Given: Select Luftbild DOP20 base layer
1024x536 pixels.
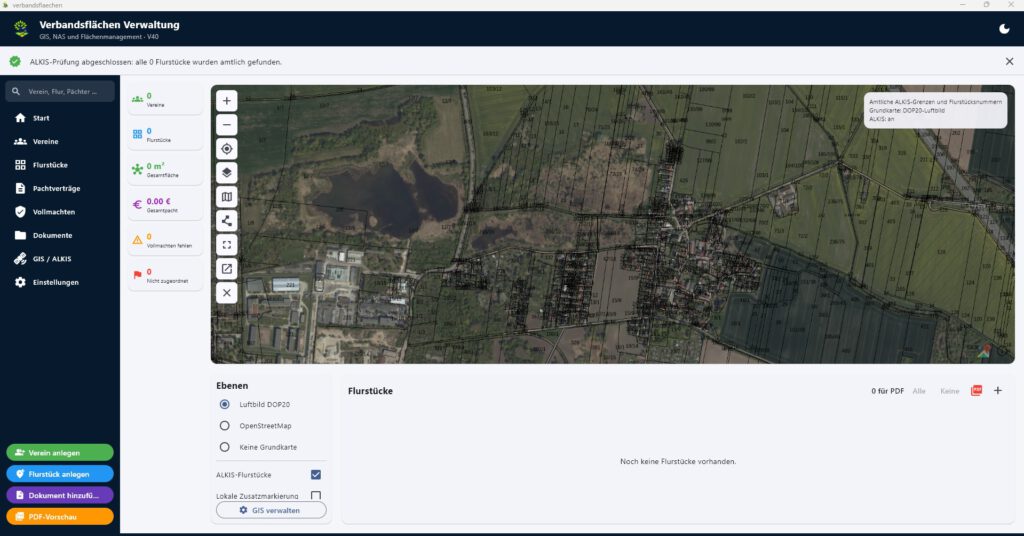Looking at the screenshot, I should [225, 404].
